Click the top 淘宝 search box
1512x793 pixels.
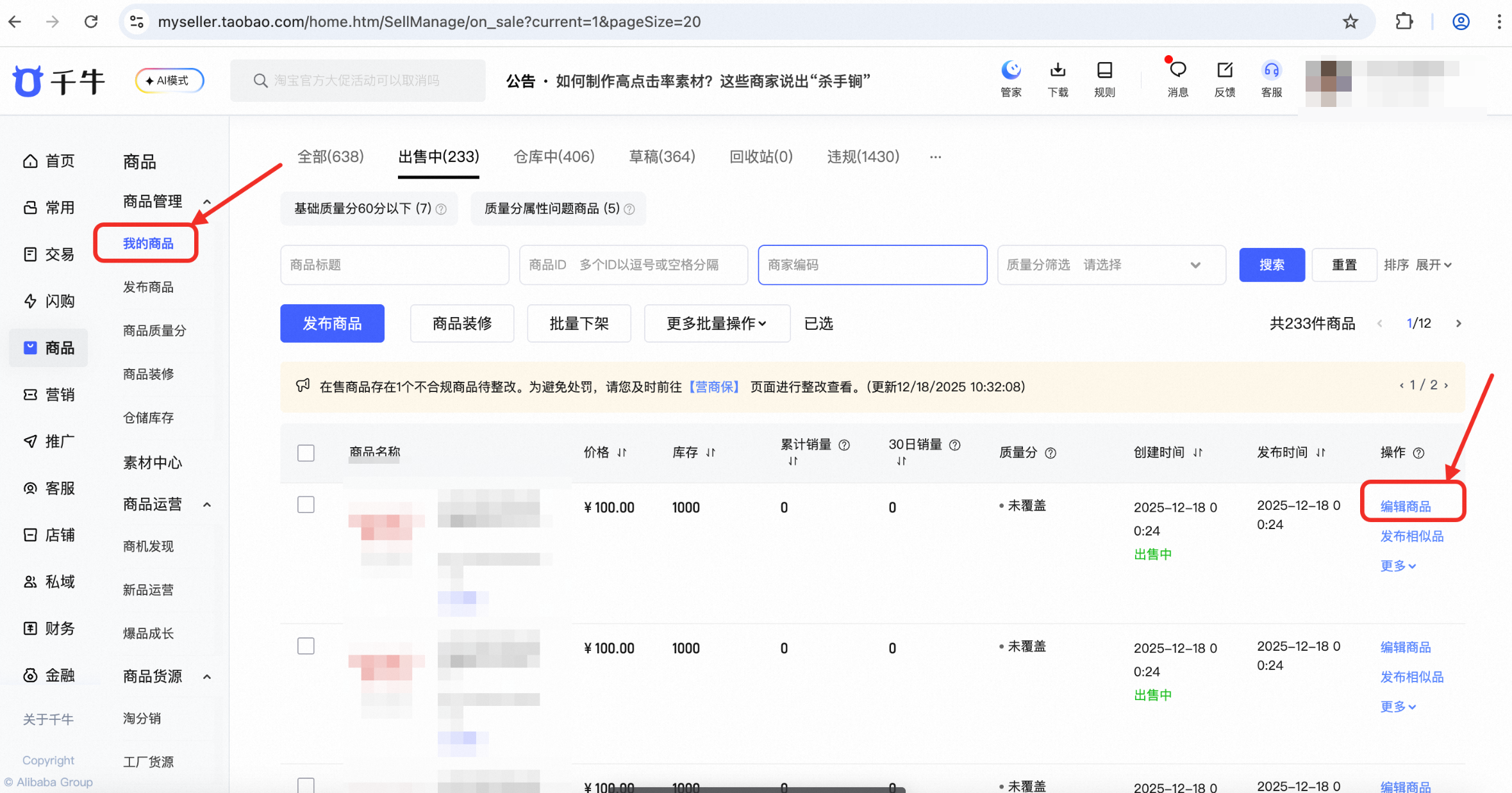coord(358,81)
